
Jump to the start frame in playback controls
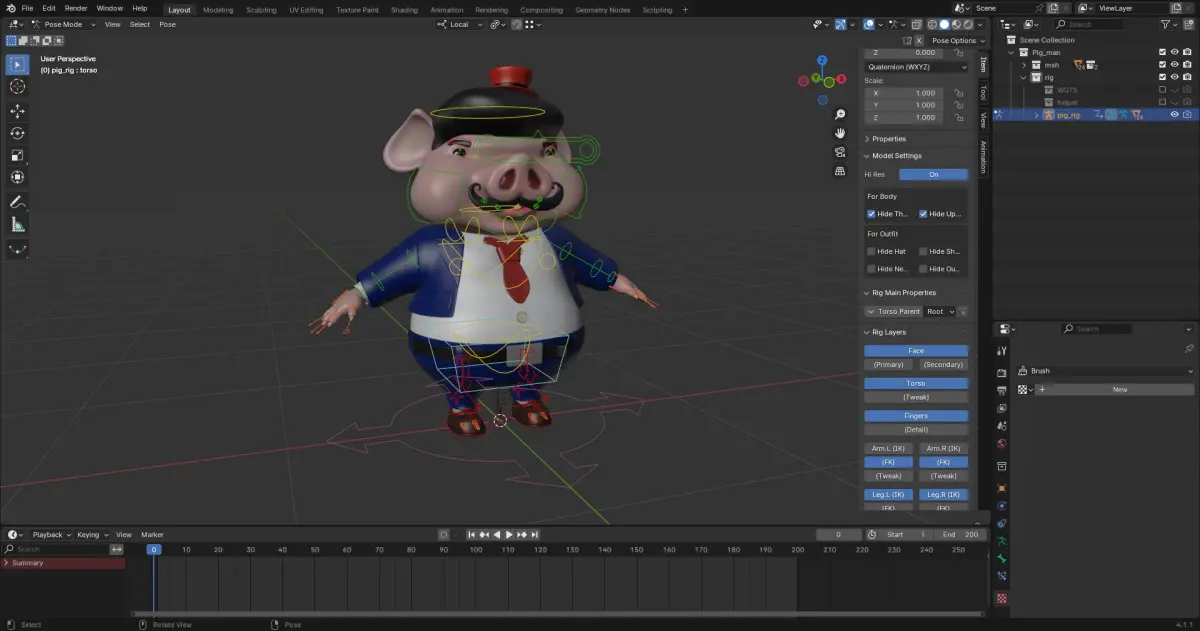tap(473, 534)
